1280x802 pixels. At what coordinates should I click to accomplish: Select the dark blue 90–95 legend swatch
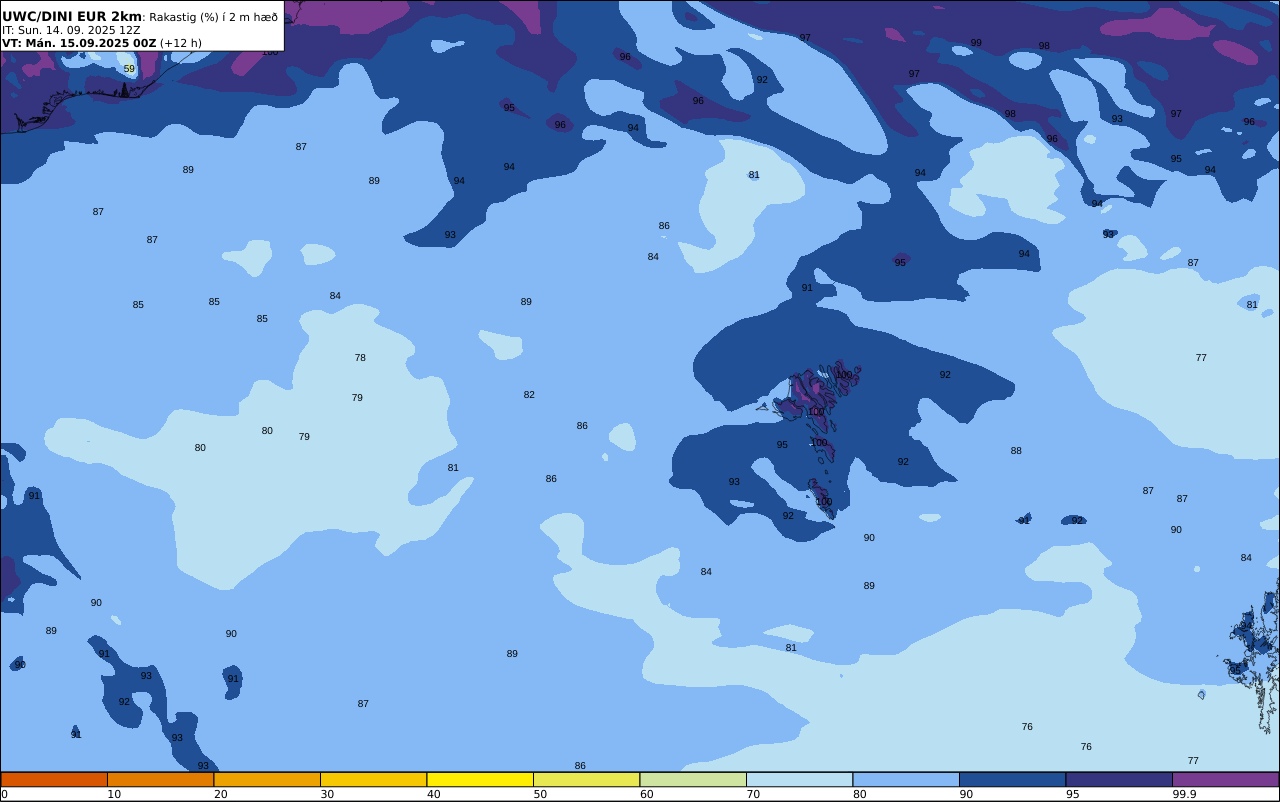[x=1013, y=779]
